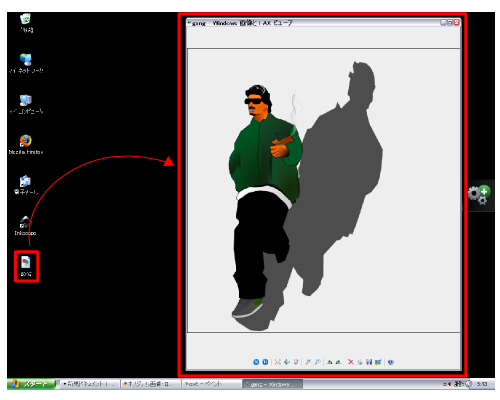Minimize the image viewer window
Screen dimensions: 500x400
[443, 22]
